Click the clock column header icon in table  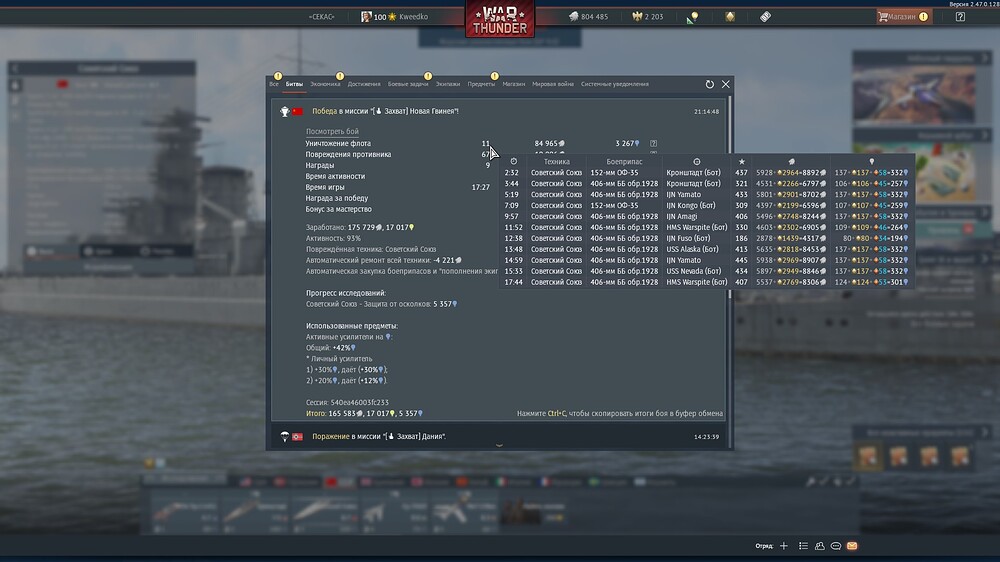tap(513, 162)
